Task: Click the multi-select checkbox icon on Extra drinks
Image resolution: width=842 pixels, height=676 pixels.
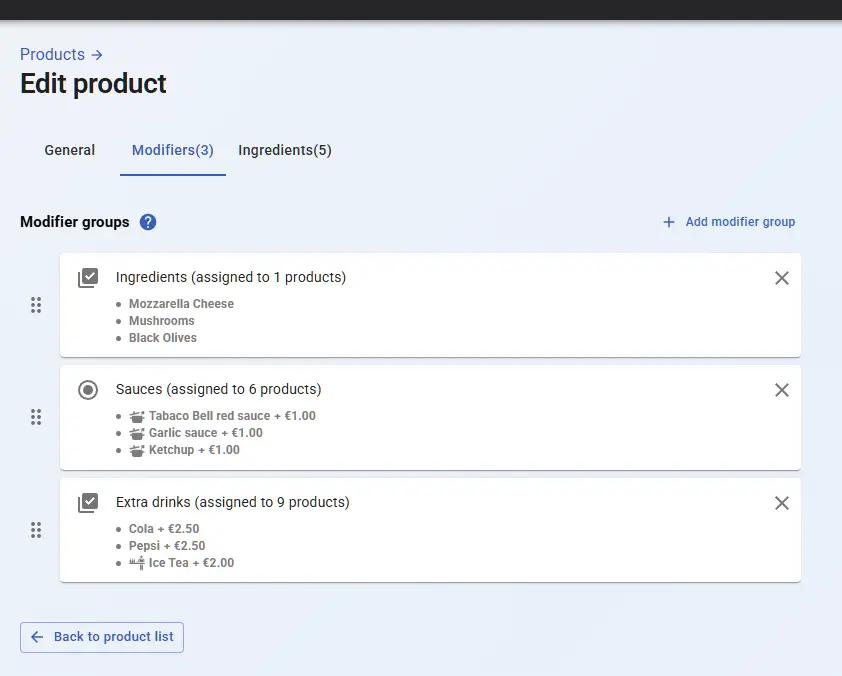Action: pyautogui.click(x=88, y=502)
